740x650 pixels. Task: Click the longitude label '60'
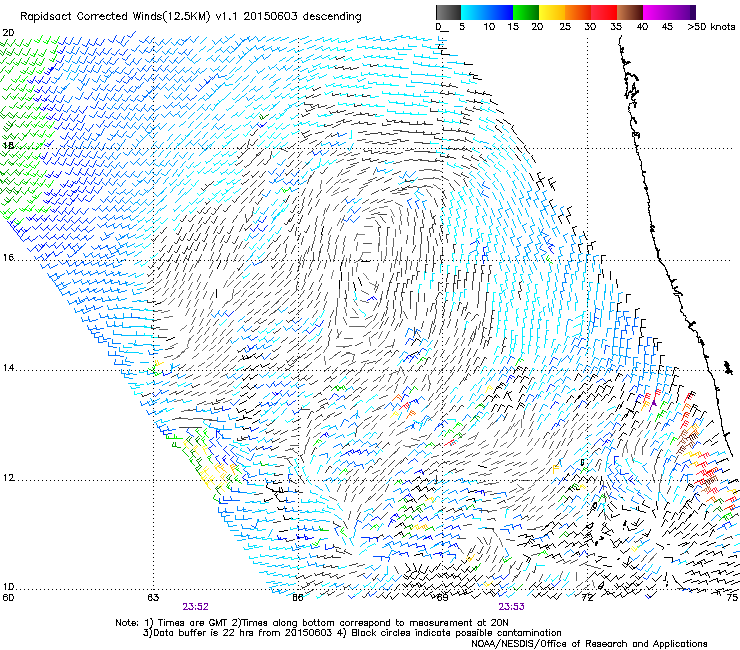point(8,598)
